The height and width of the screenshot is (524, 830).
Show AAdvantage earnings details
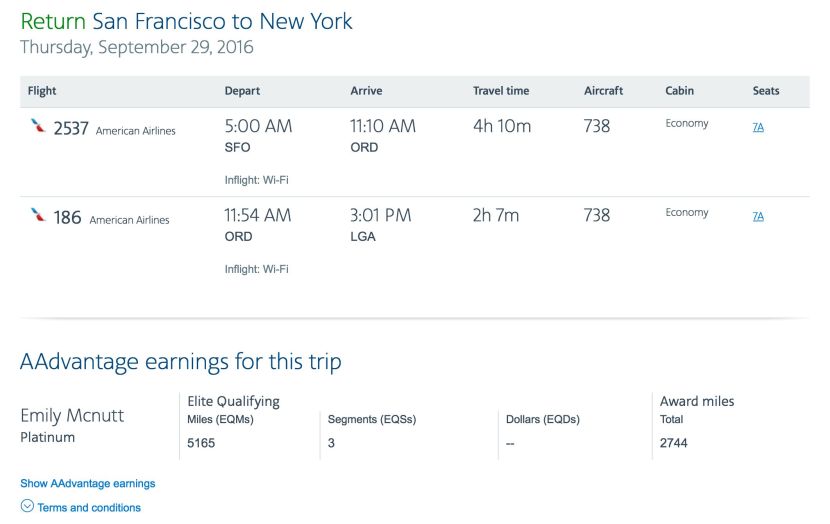88,483
